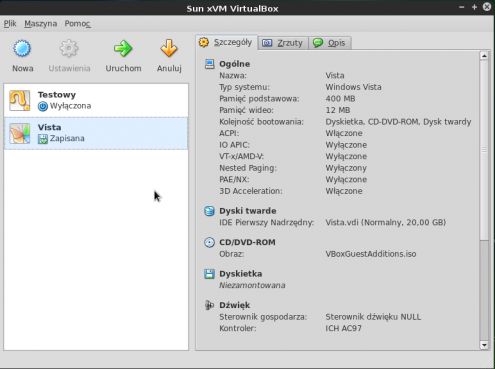Click the Nested Paging label

[x=248, y=168]
